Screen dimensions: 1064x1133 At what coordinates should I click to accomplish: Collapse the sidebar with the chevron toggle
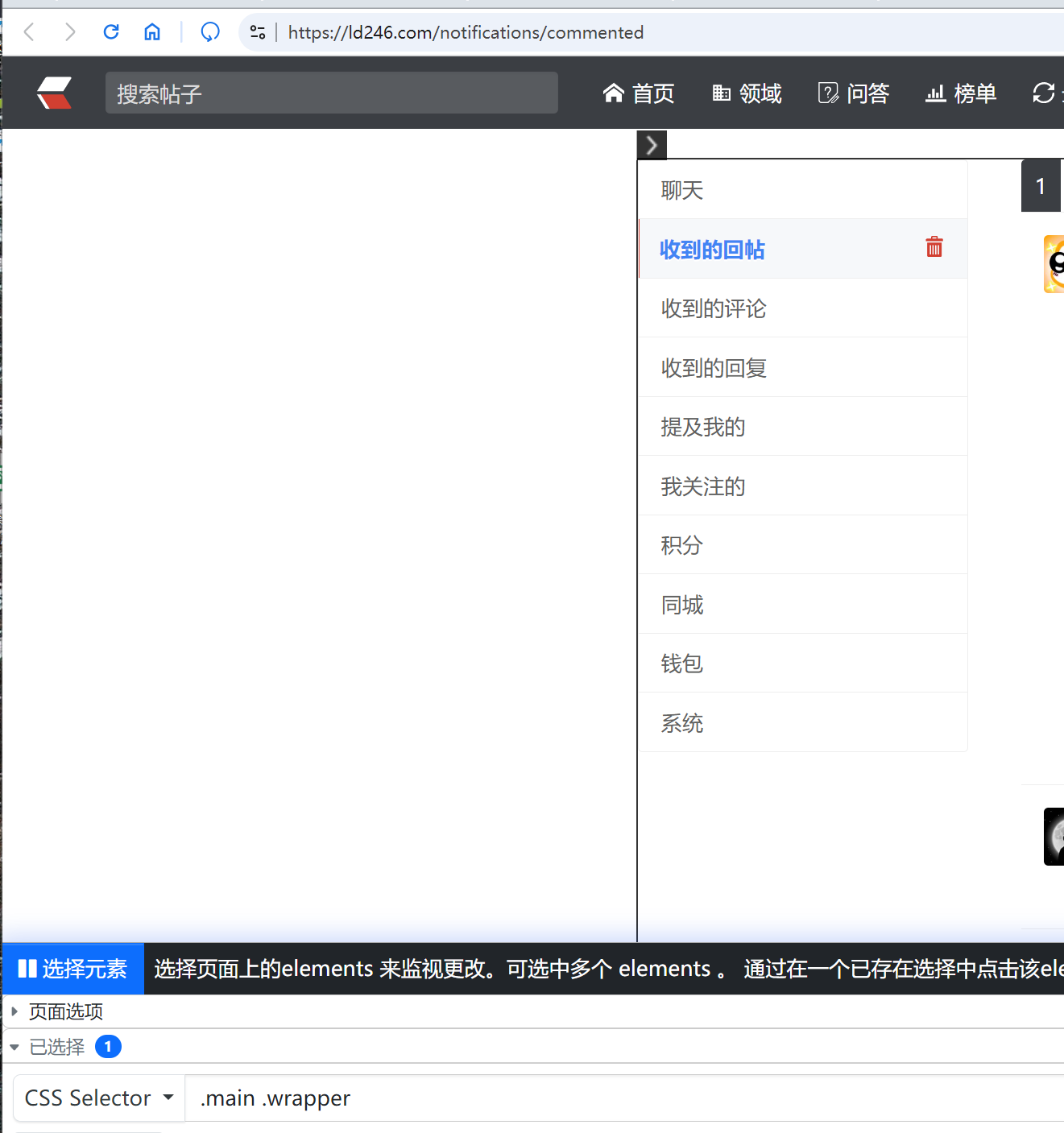pos(652,145)
